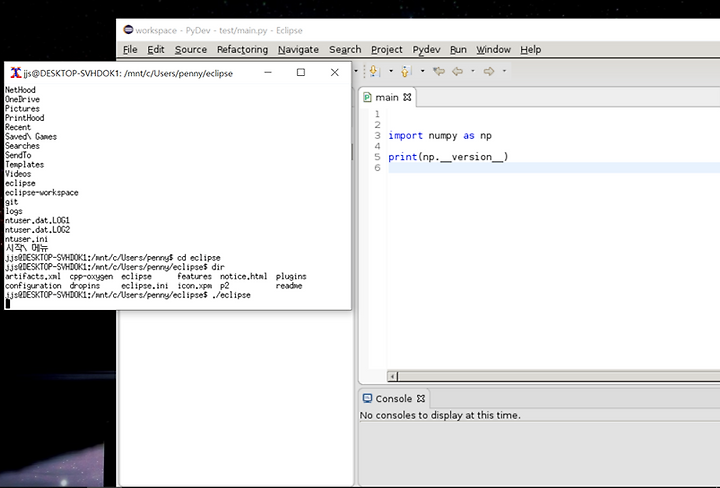This screenshot has width=720, height=488.
Task: Open the File menu
Action: tap(130, 50)
